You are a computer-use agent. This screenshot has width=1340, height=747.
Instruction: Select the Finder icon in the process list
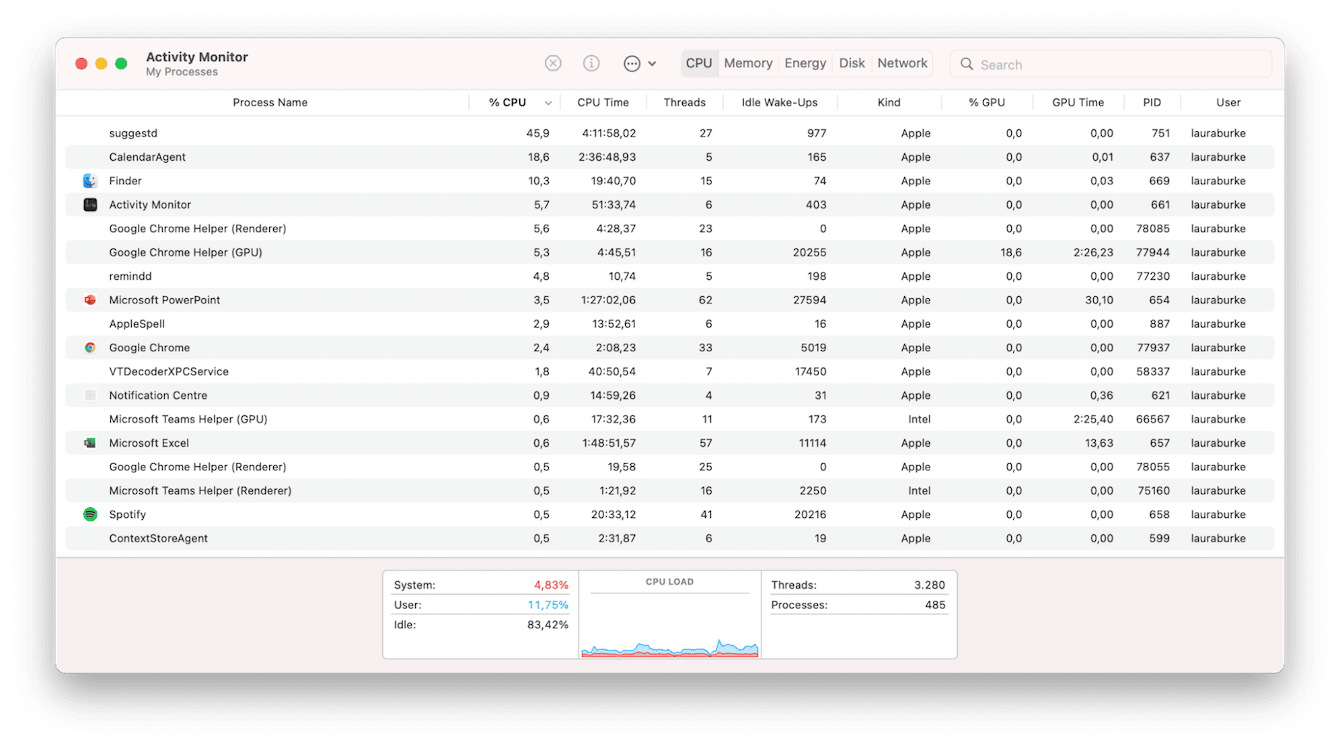(x=90, y=180)
